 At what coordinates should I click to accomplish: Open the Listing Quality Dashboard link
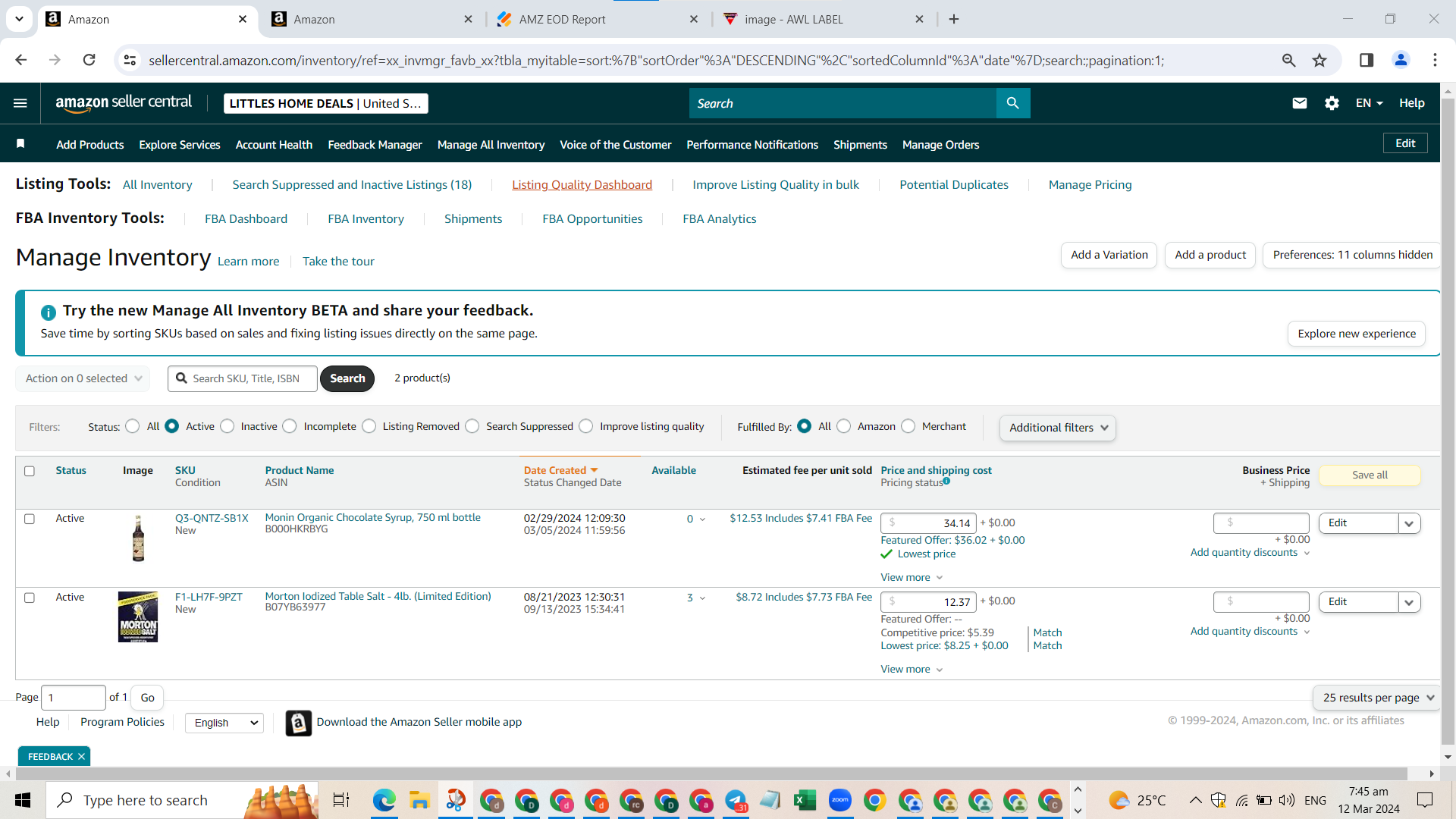582,185
